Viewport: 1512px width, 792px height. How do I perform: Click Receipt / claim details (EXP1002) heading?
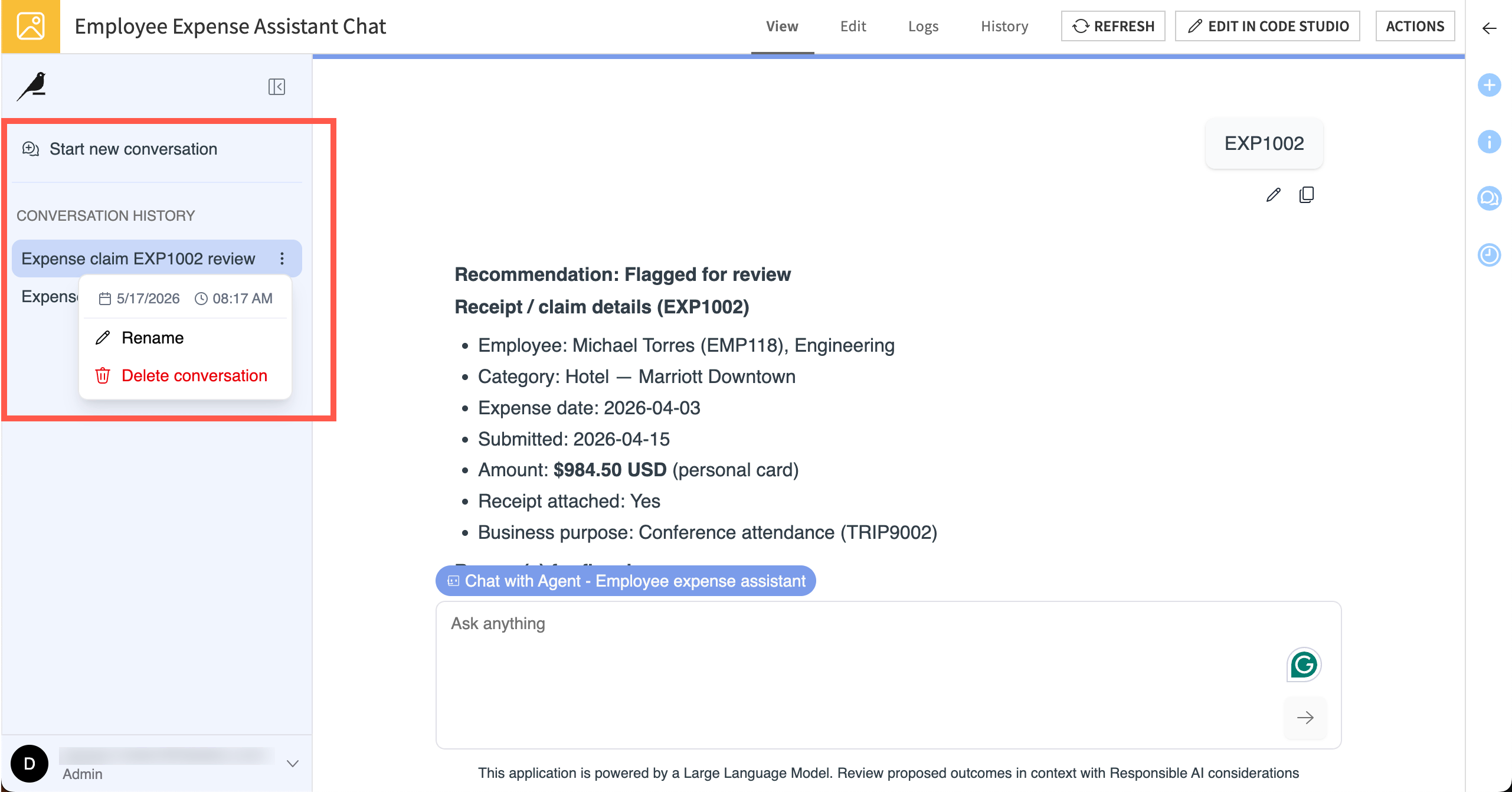tap(601, 307)
